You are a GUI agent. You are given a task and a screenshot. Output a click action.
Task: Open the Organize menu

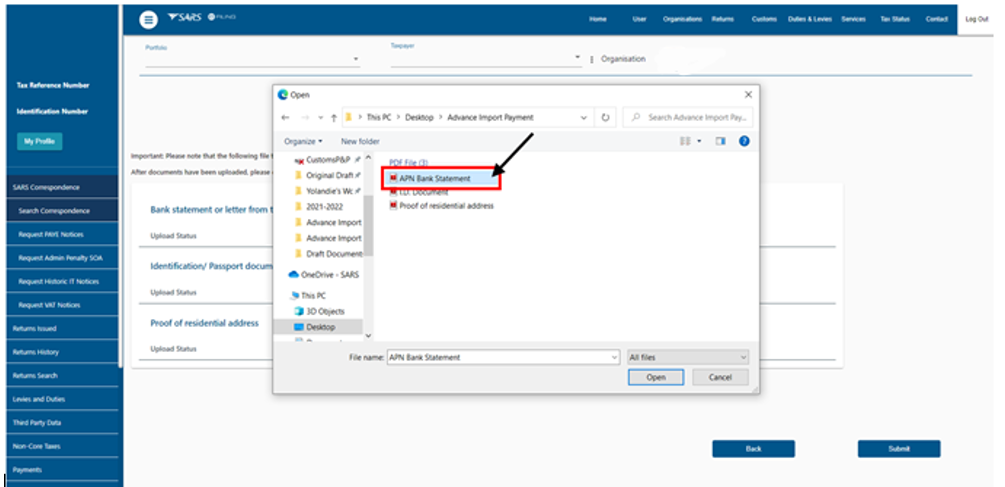(x=302, y=141)
